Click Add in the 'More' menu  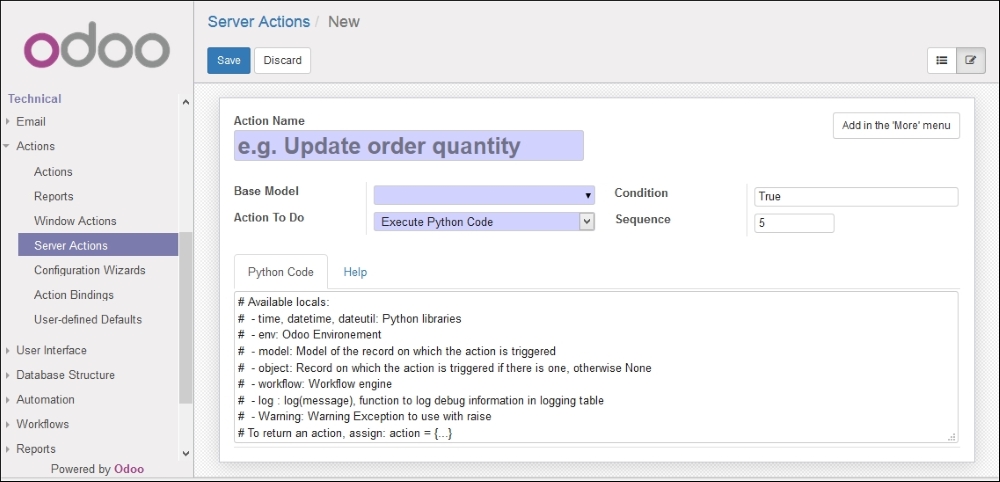point(896,126)
